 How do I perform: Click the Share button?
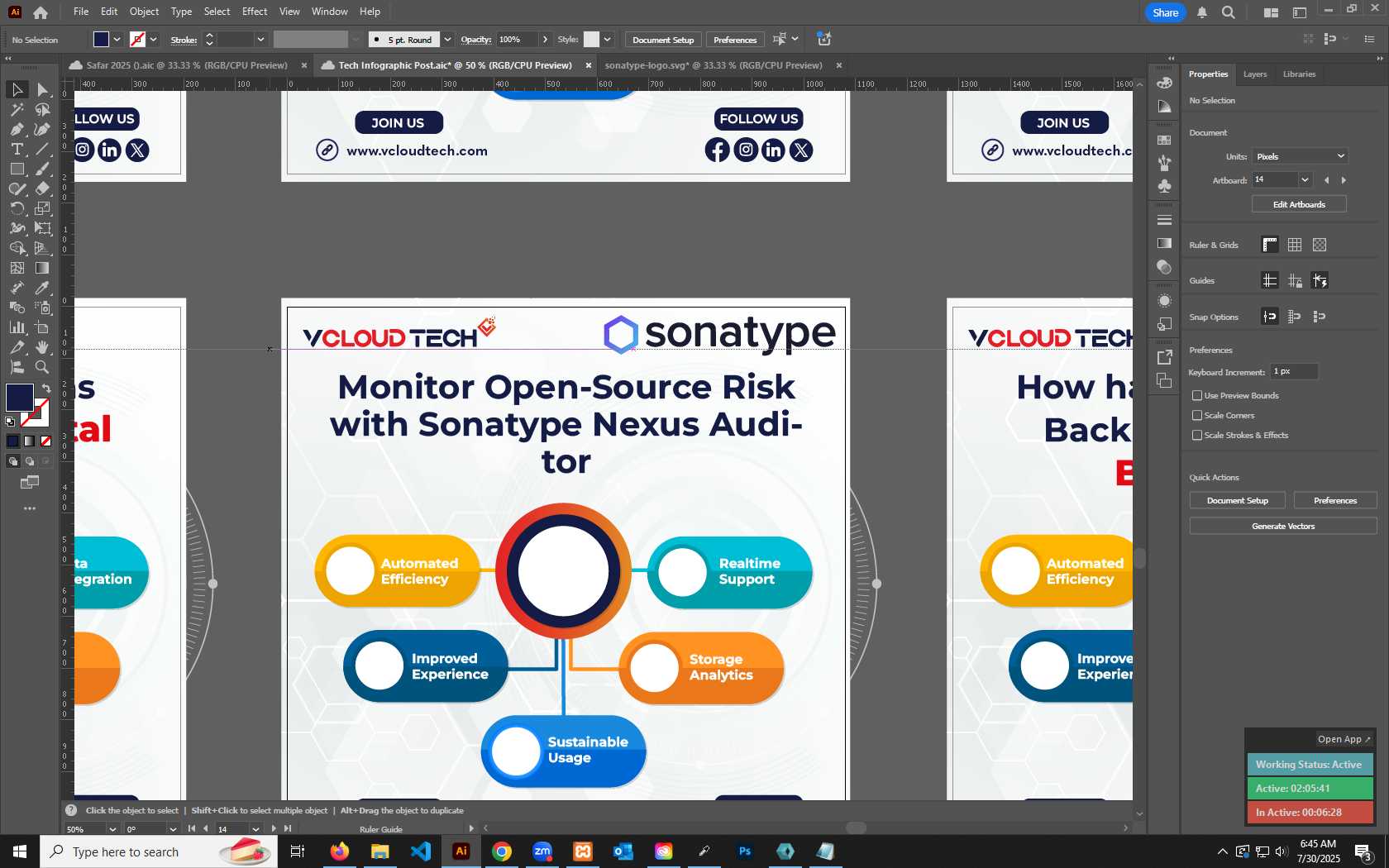1165,12
